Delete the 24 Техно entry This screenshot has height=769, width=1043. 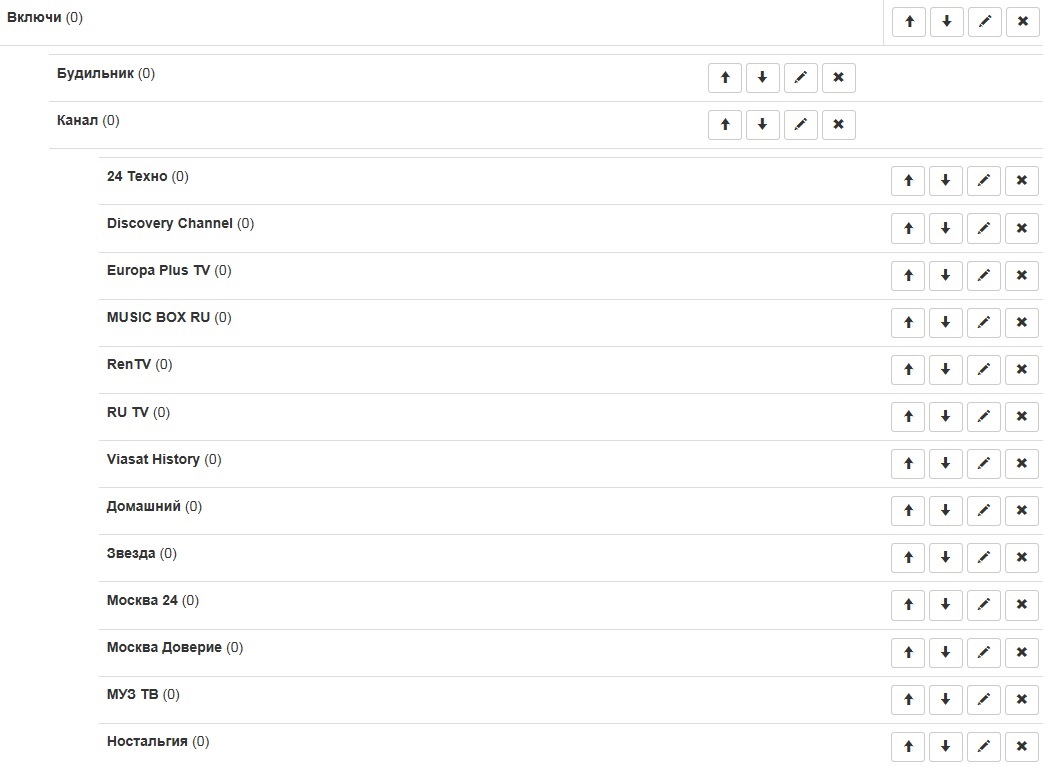click(1022, 180)
